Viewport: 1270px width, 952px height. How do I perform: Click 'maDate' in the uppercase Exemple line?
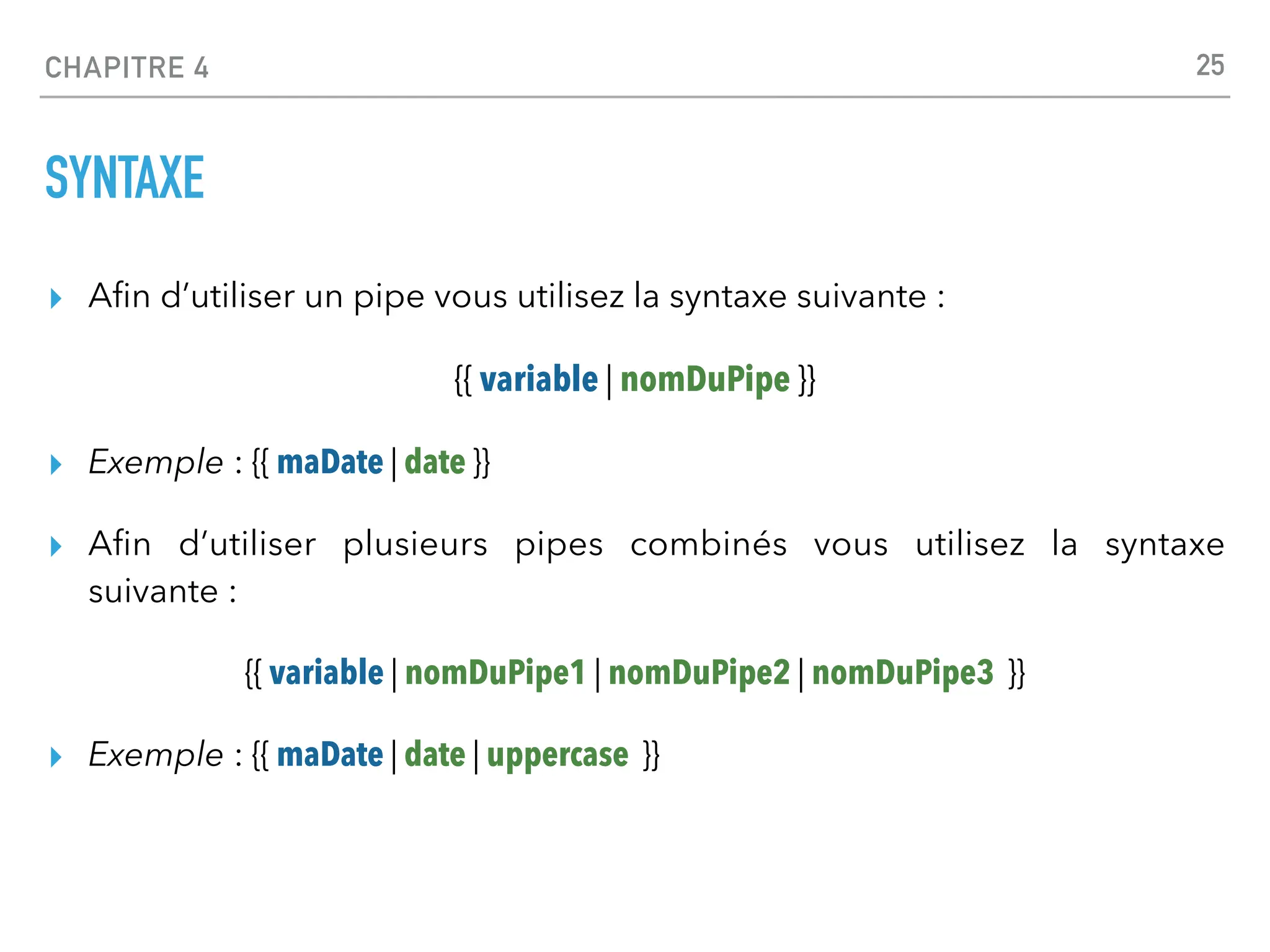point(330,755)
